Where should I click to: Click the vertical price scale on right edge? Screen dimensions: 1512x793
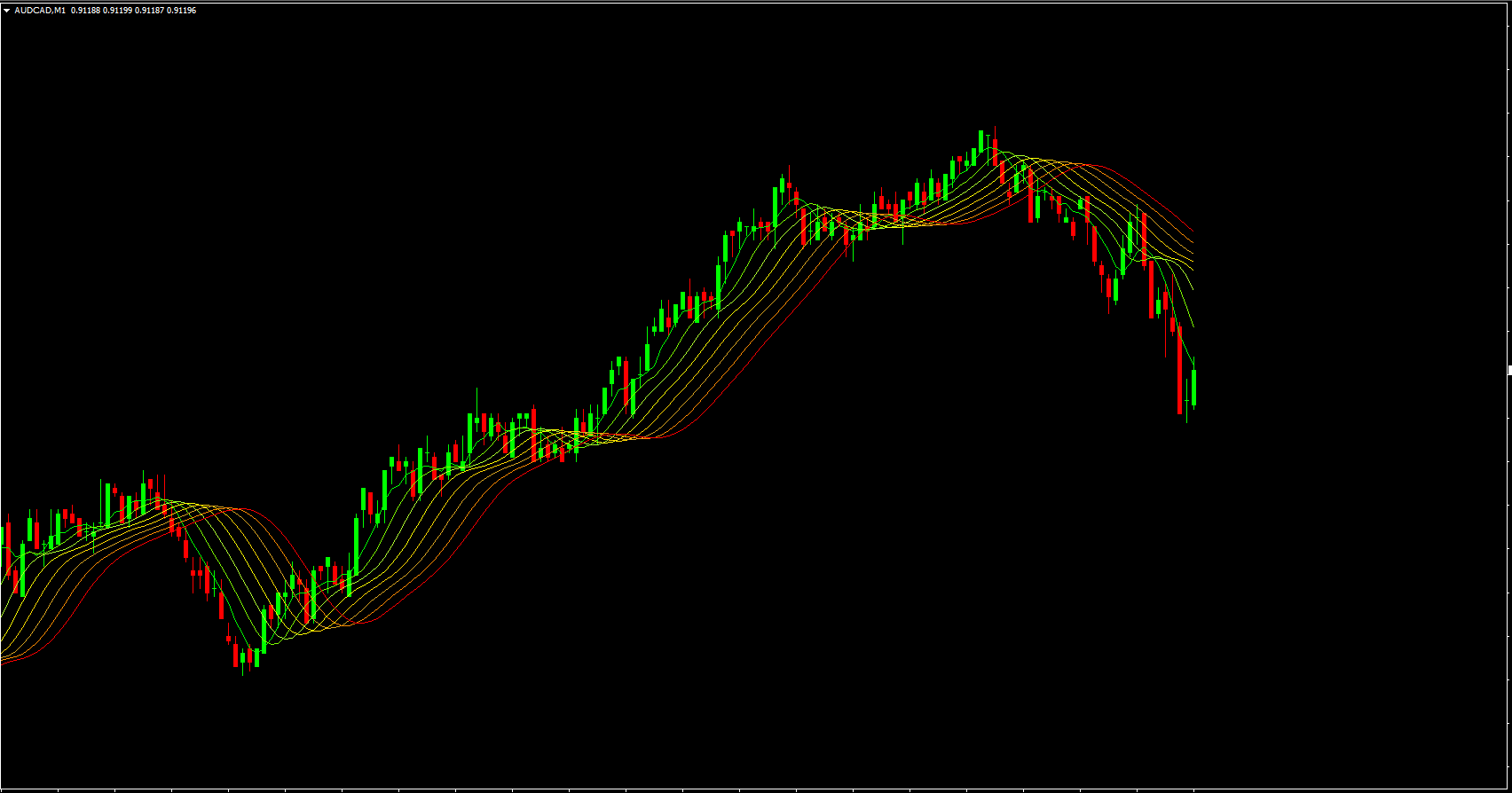(x=1509, y=532)
